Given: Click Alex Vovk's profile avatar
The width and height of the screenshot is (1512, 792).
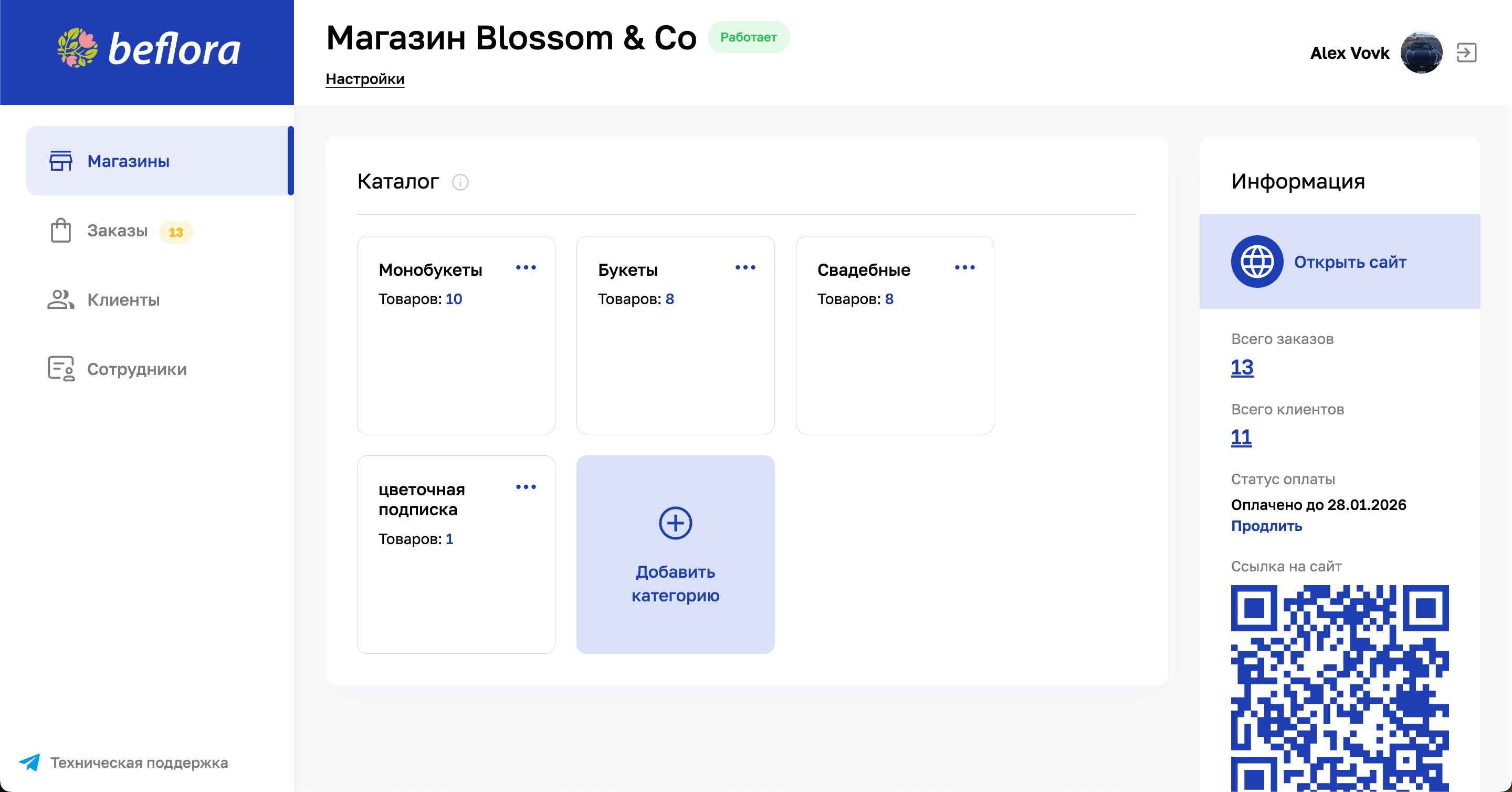Looking at the screenshot, I should click(x=1421, y=53).
